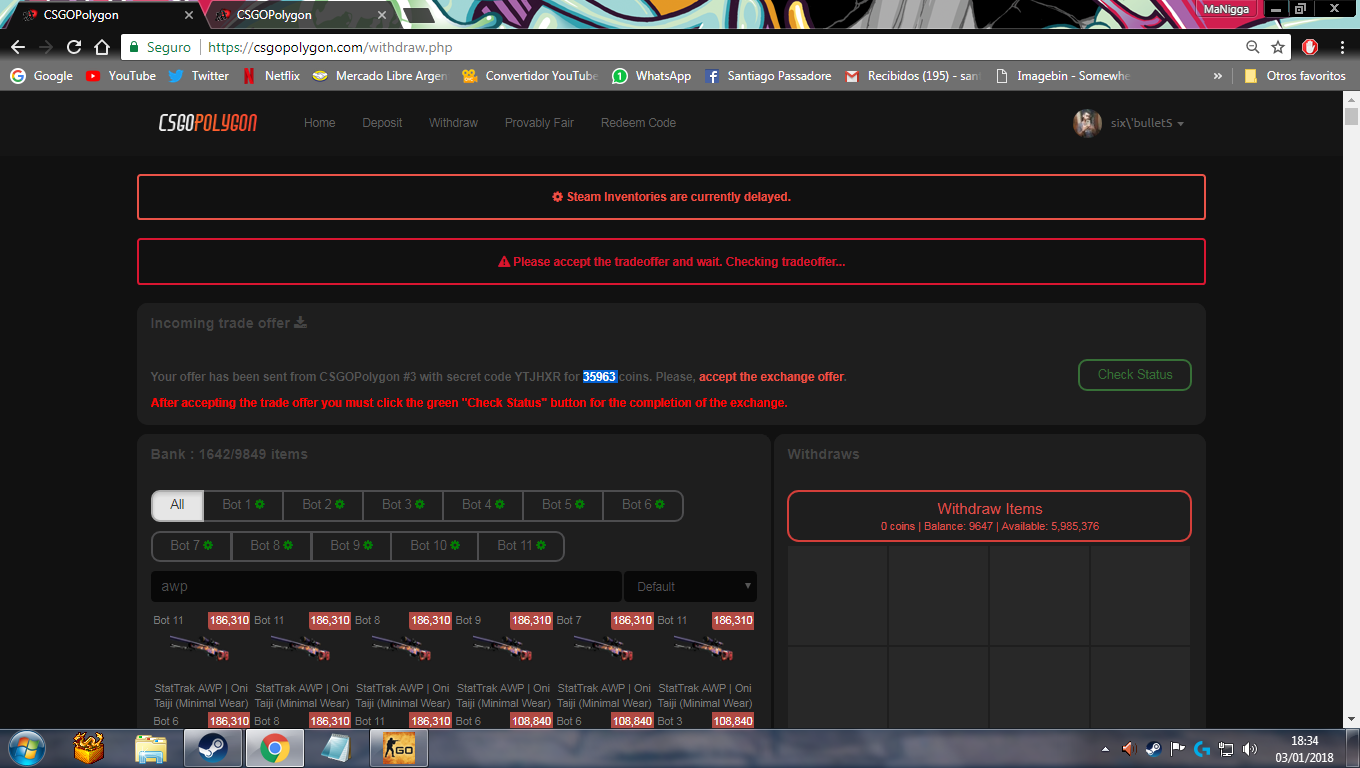Filter by Bot 8

271,546
